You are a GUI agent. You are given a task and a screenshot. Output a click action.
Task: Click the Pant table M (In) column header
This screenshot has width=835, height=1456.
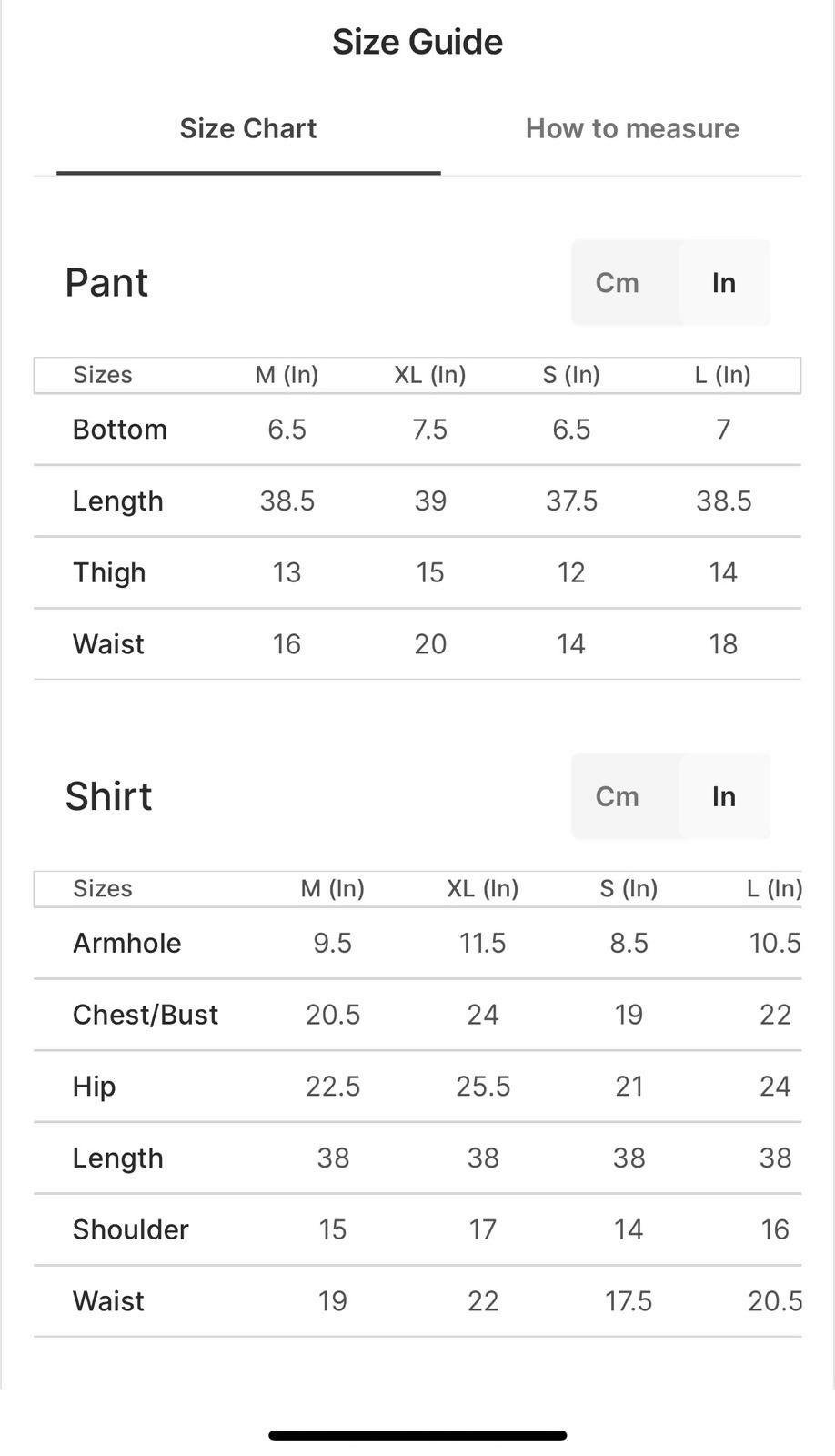[x=287, y=375]
